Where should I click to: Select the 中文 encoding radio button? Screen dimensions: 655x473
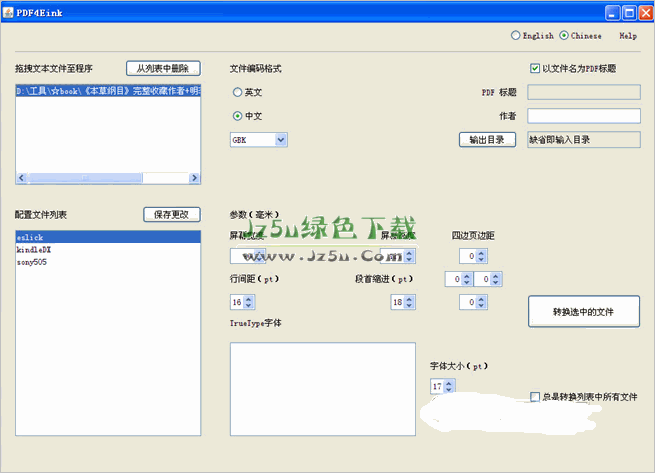237,116
